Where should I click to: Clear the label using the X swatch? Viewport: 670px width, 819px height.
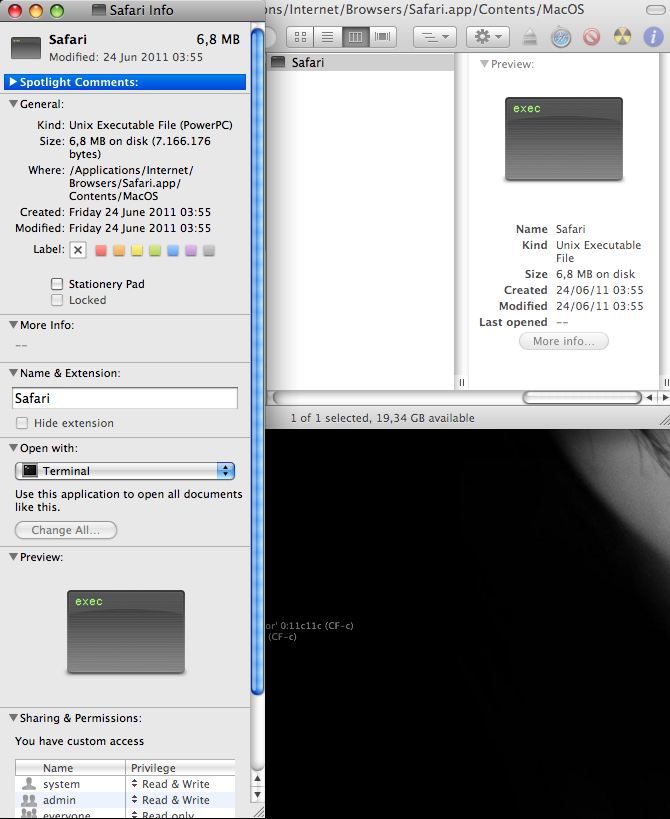[78, 250]
